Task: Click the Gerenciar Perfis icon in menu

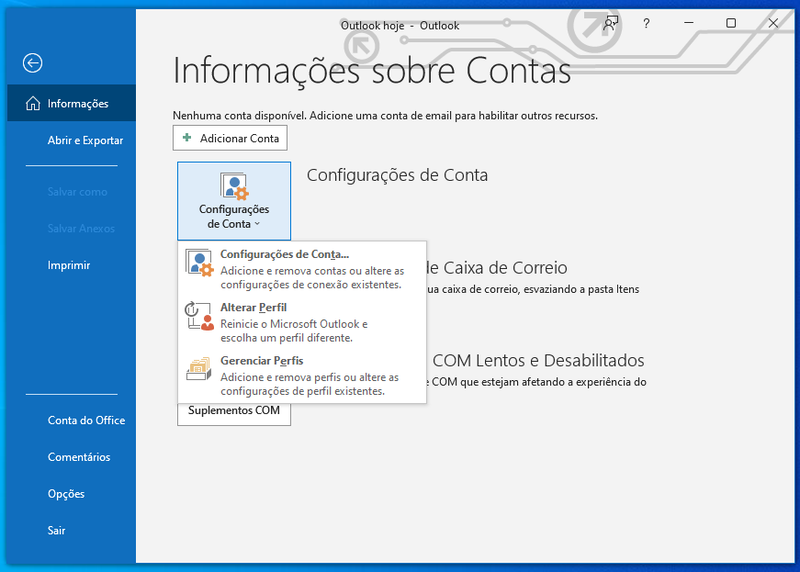Action: 200,370
